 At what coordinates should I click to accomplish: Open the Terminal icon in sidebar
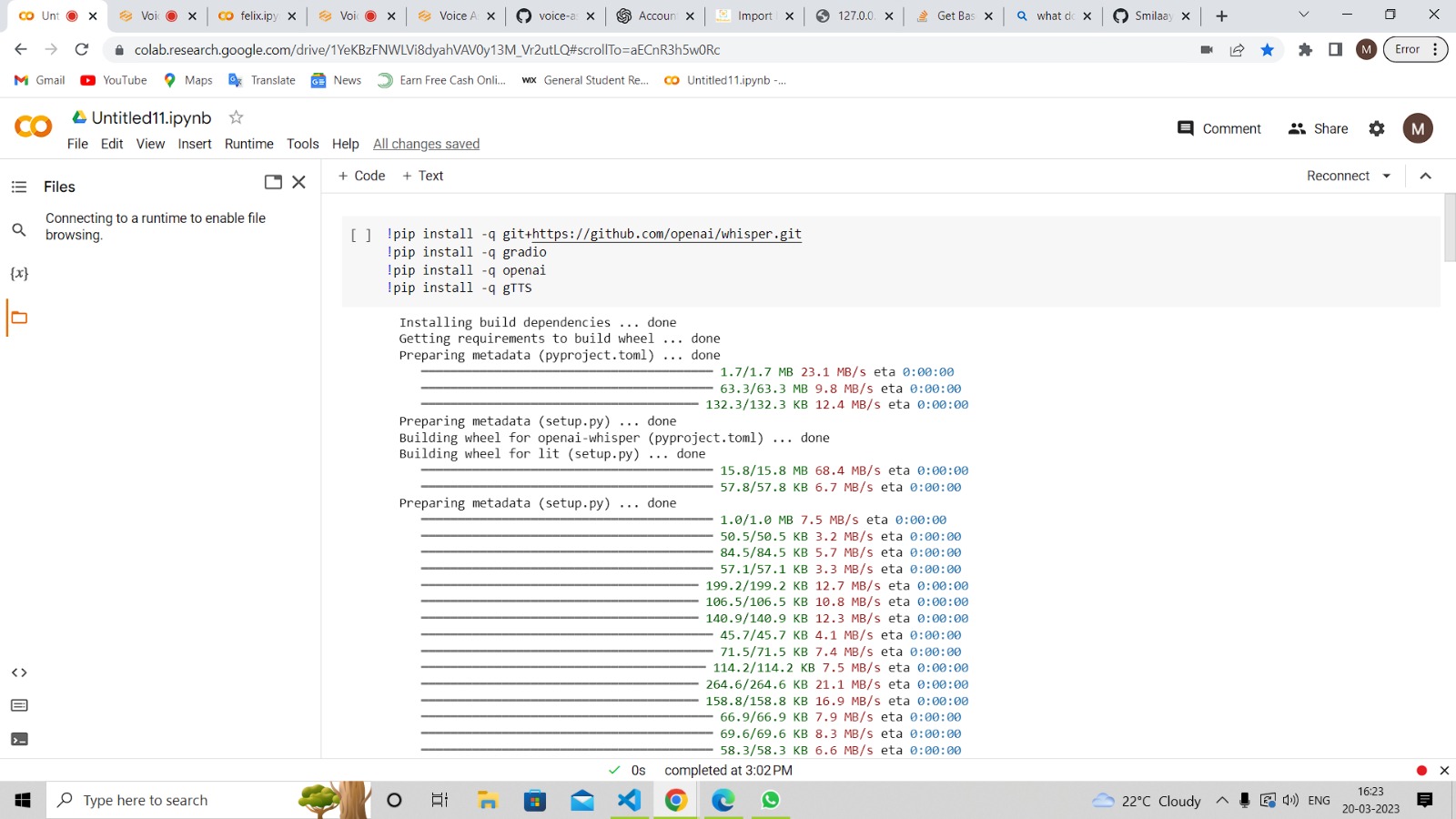click(x=19, y=739)
